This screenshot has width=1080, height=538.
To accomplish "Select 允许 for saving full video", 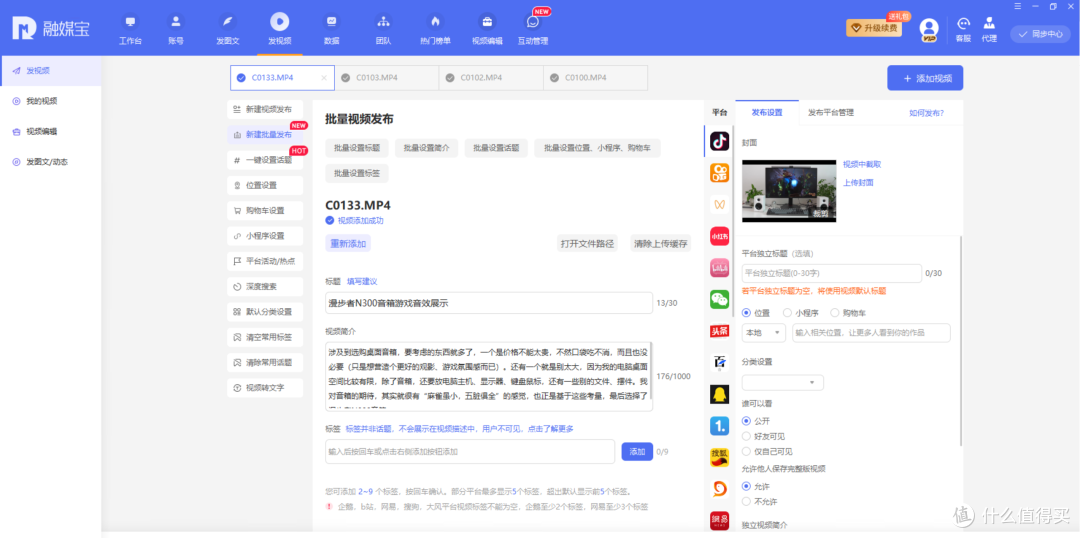I will [746, 486].
